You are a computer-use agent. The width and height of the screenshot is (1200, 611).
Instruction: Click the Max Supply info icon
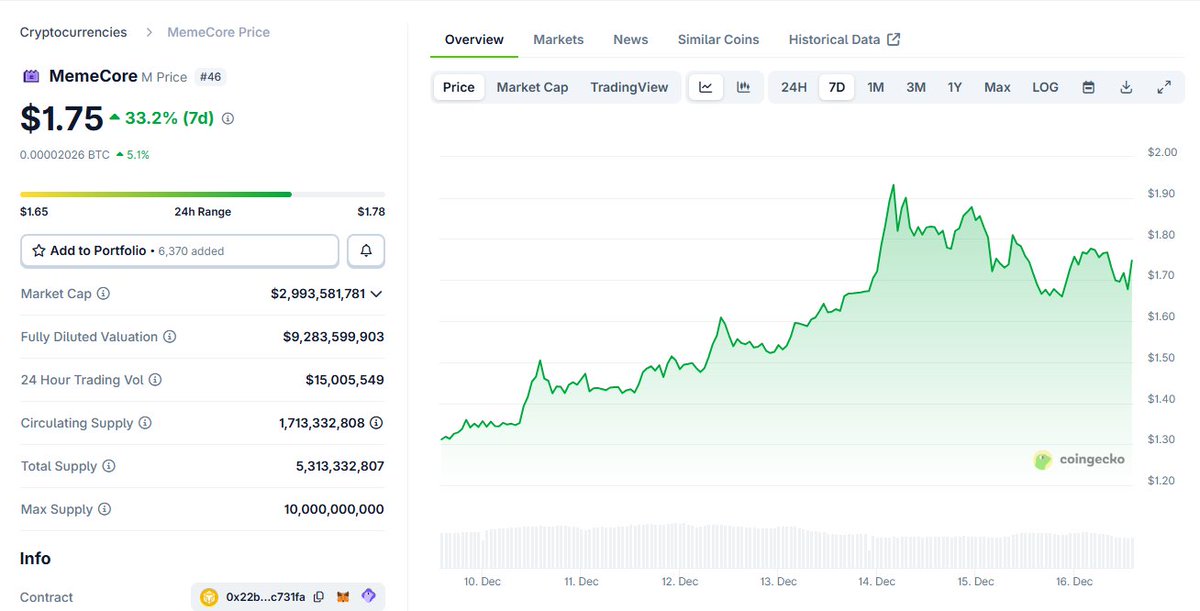(x=105, y=509)
